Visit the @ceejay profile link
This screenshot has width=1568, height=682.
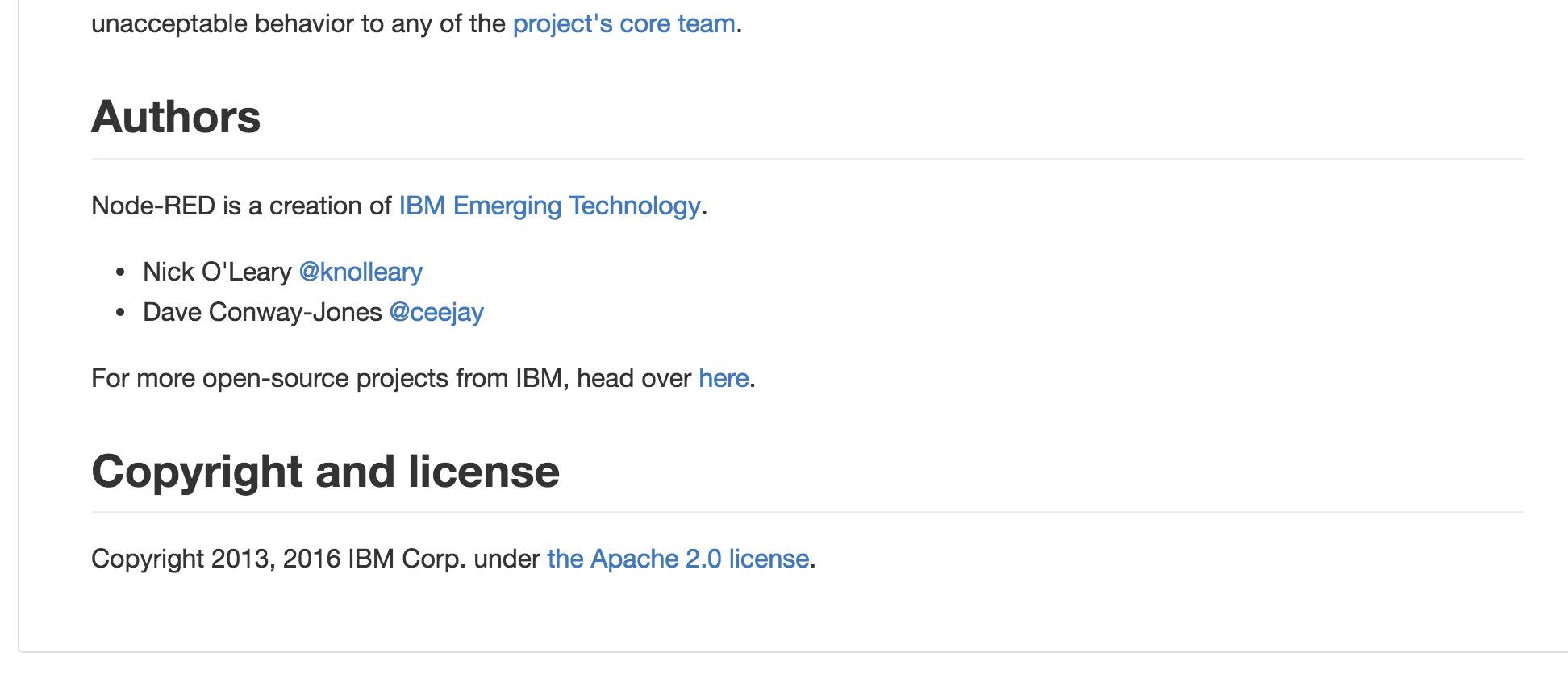point(436,313)
